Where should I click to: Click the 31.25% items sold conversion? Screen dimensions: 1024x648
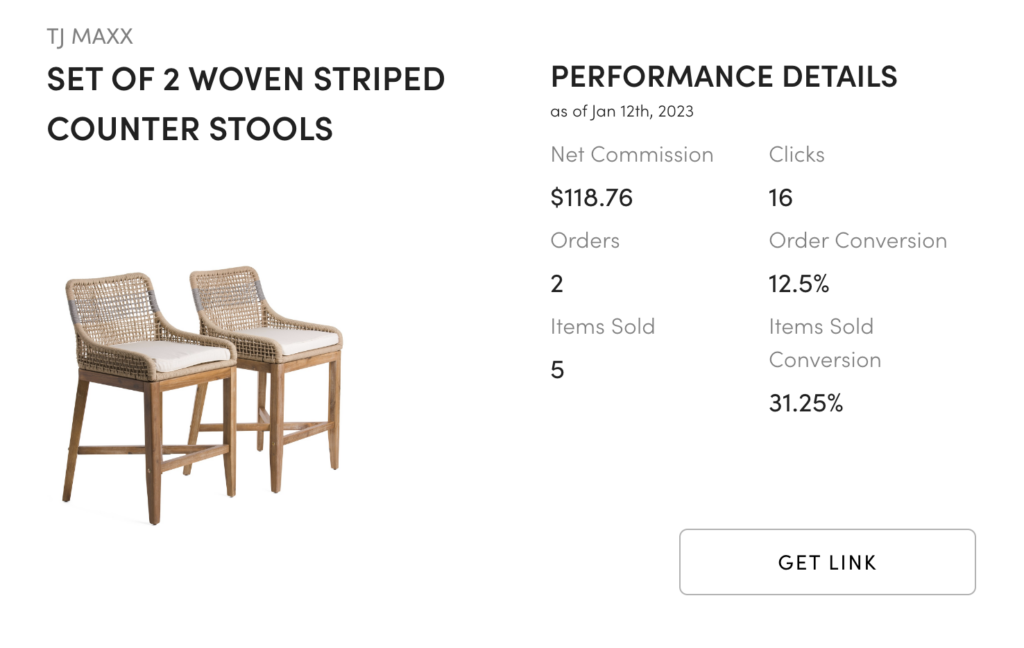pyautogui.click(x=805, y=403)
